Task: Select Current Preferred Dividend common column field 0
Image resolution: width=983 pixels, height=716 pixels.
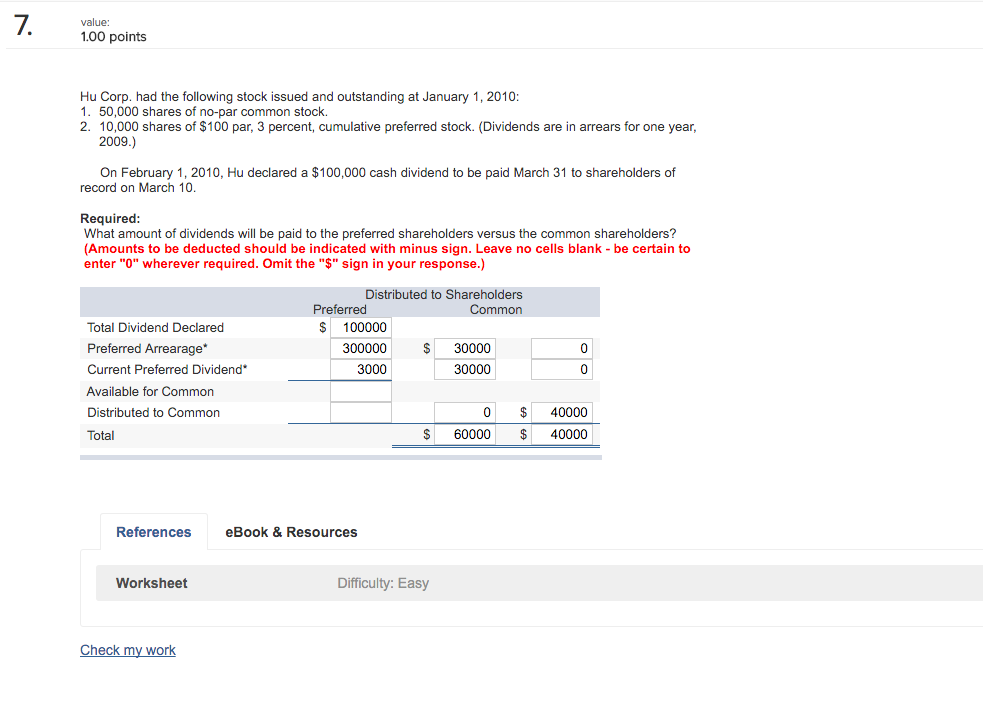Action: [x=562, y=369]
